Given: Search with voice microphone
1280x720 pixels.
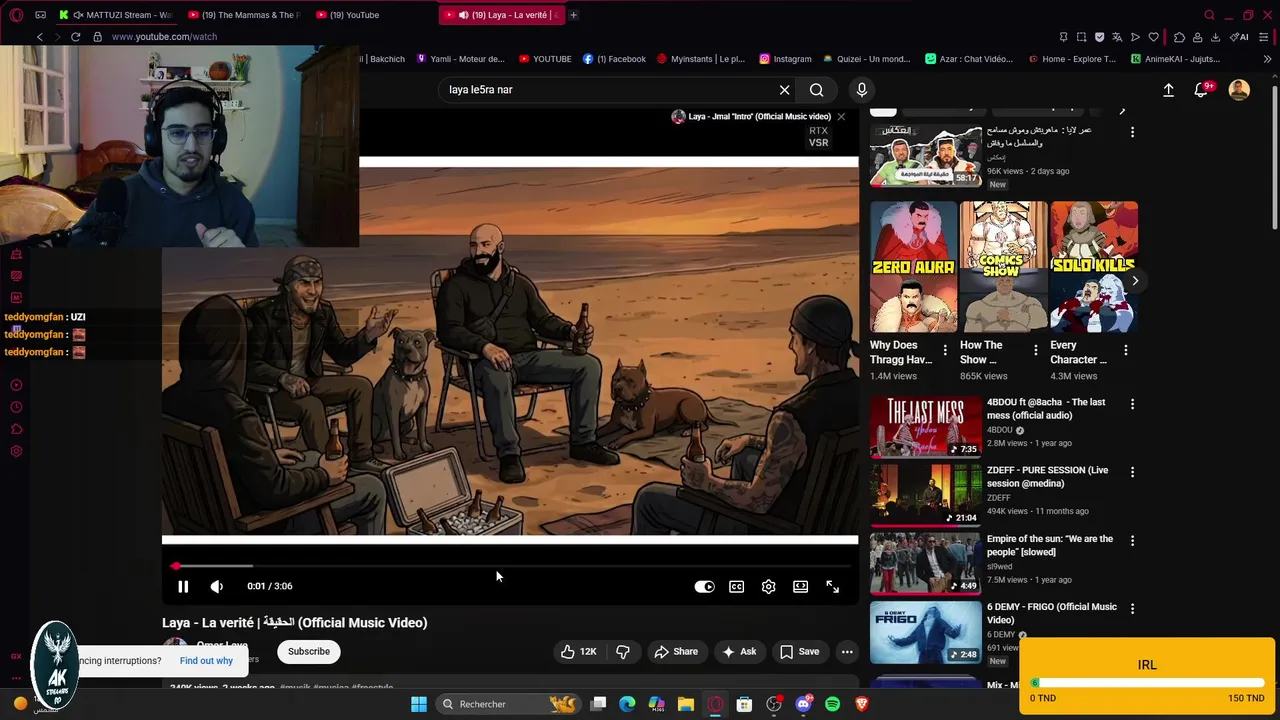Looking at the screenshot, I should click(x=861, y=90).
